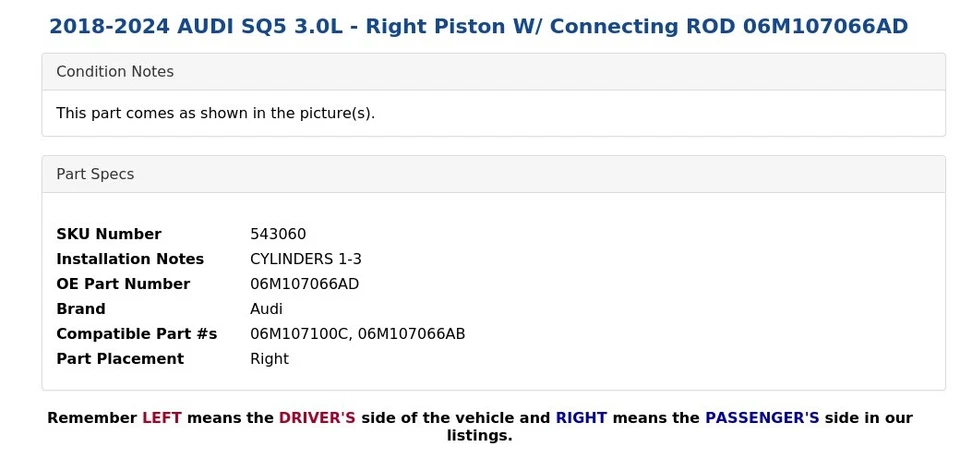Click the Part Specs panel header
The width and height of the screenshot is (960, 459).
[95, 174]
